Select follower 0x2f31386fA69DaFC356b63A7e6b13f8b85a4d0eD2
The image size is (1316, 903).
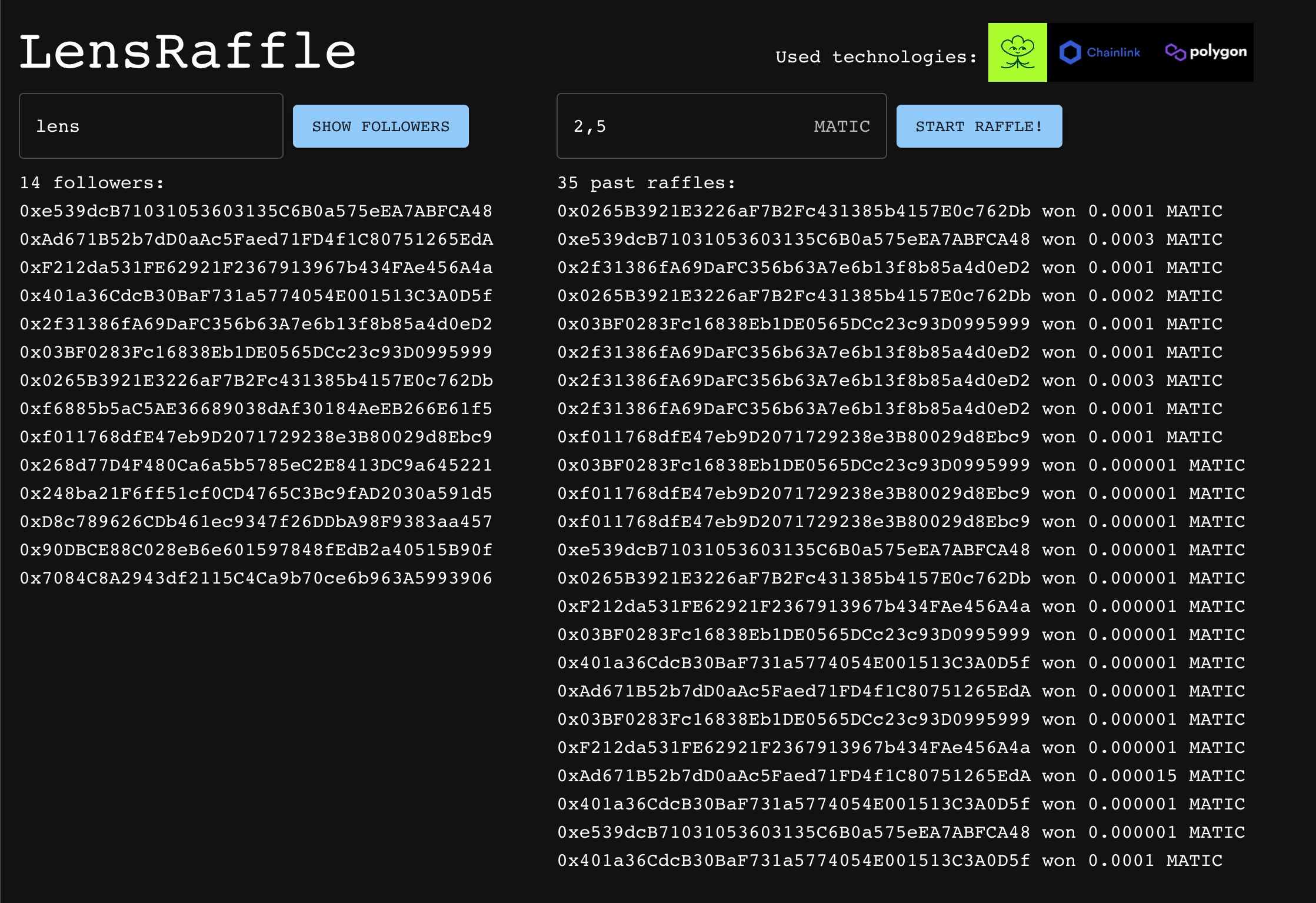[256, 324]
